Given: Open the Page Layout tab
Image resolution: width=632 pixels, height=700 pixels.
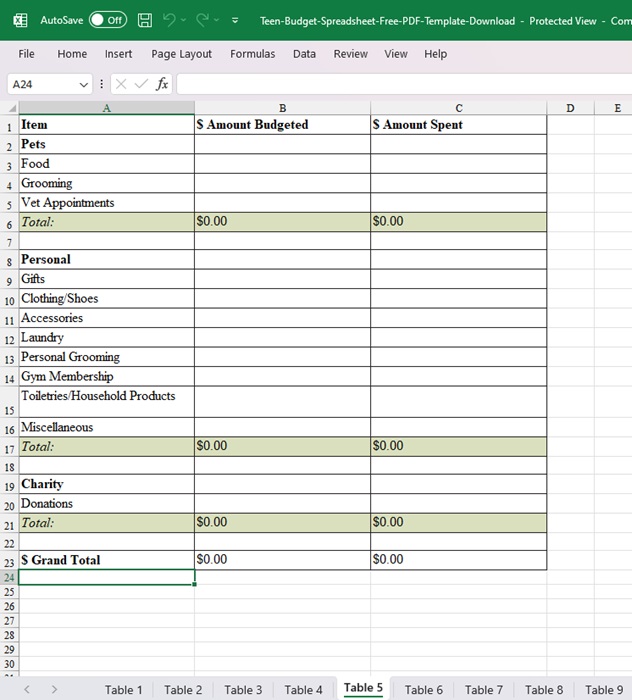Looking at the screenshot, I should click(181, 54).
